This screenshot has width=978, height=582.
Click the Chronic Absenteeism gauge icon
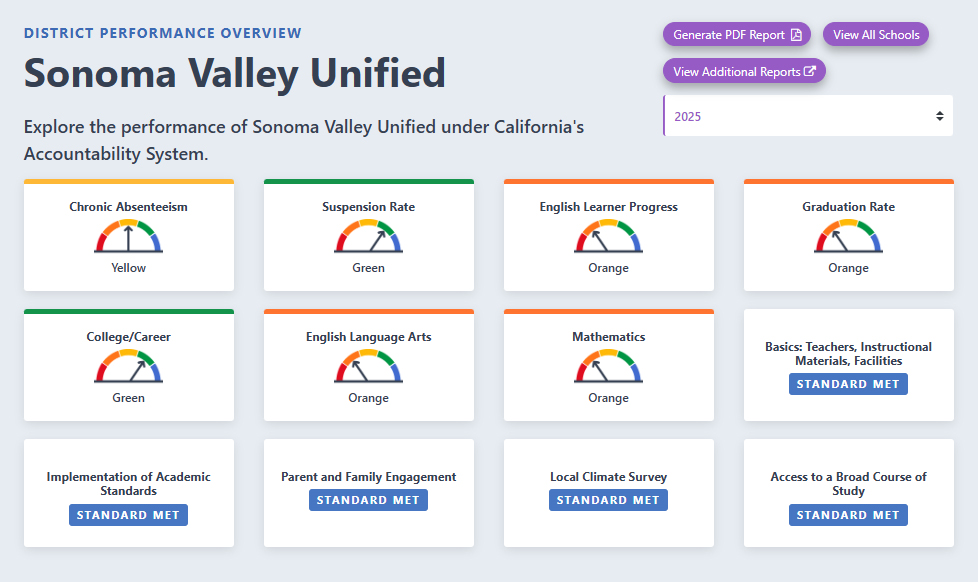[x=128, y=237]
